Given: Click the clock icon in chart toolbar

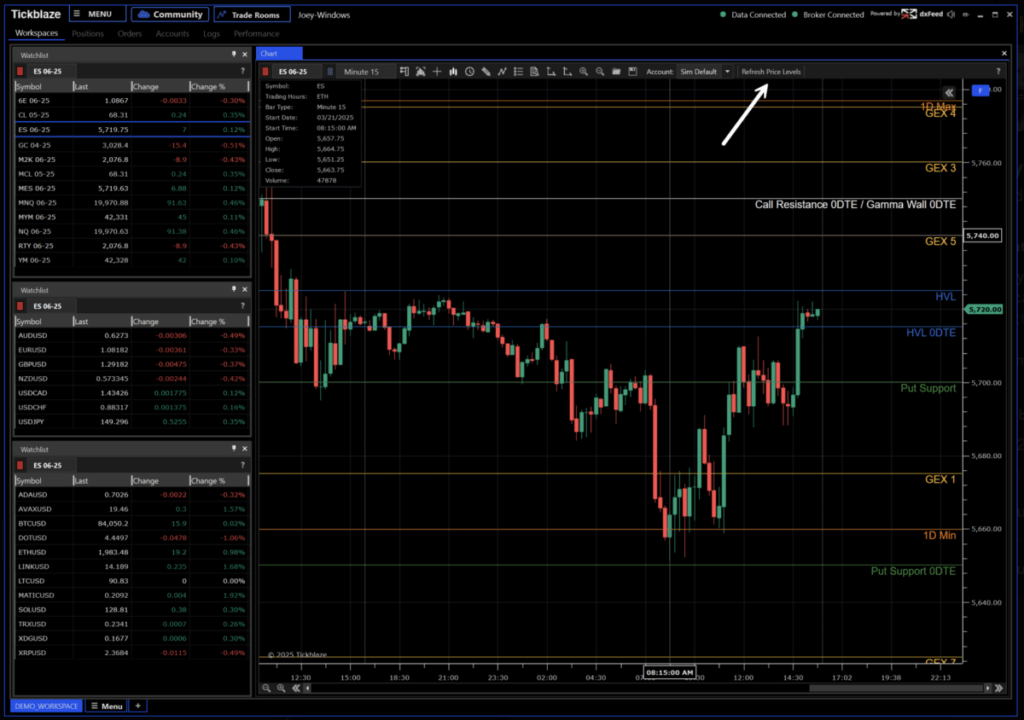Looking at the screenshot, I should click(469, 72).
